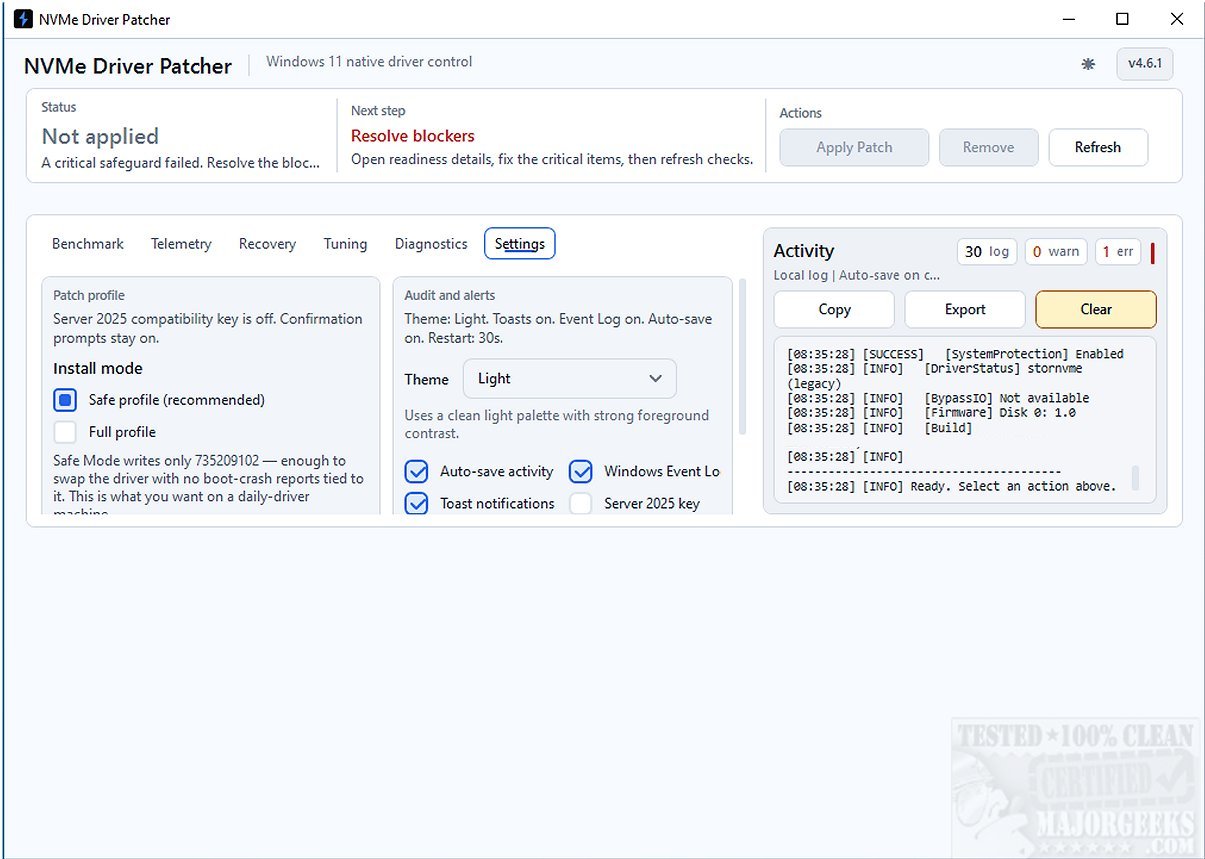The image size is (1205, 859).
Task: Click the Install mode heading
Action: (x=98, y=368)
